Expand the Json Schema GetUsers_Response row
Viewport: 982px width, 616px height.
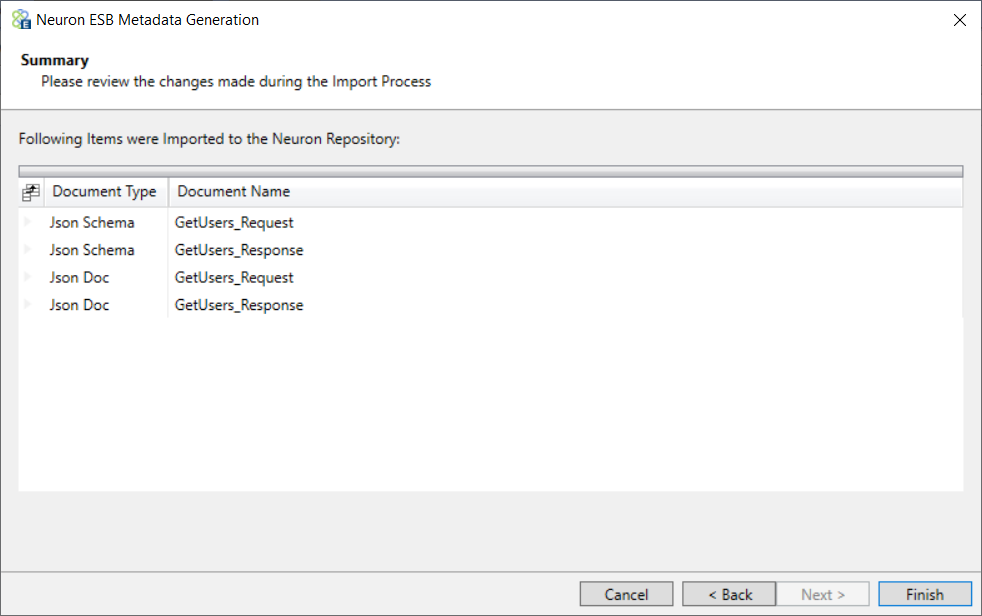(28, 249)
